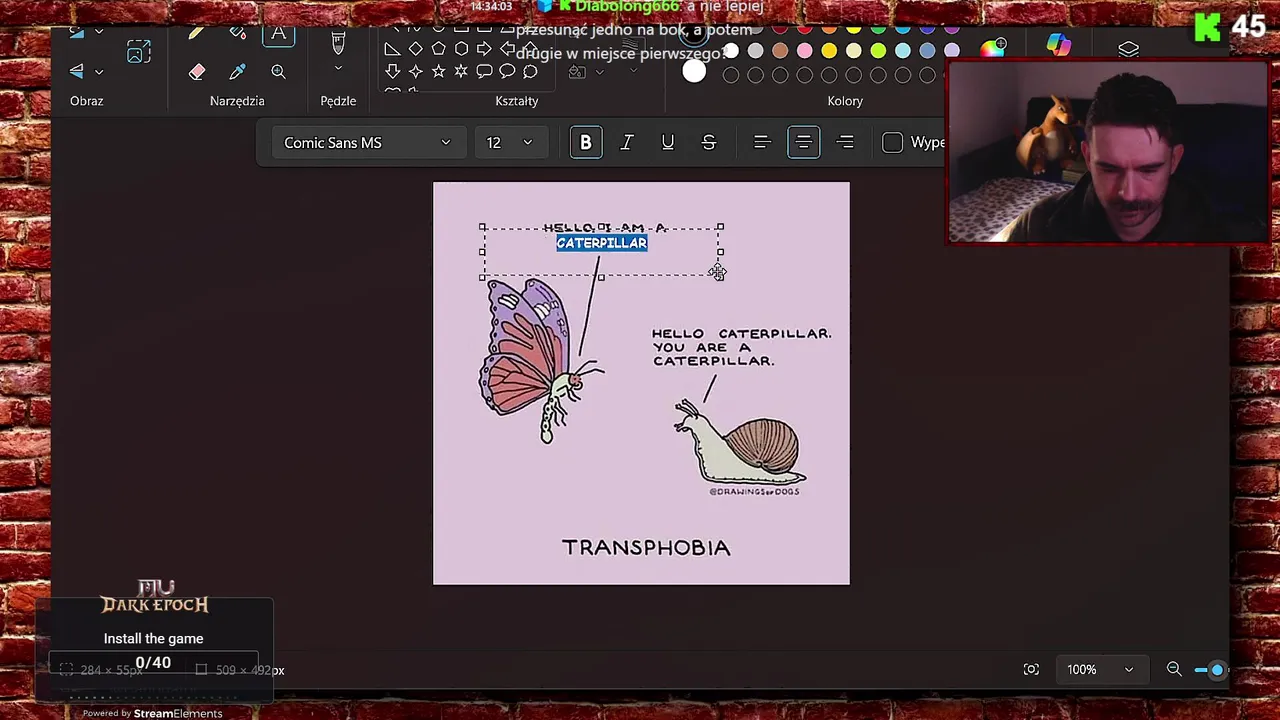Viewport: 1280px width, 720px height.
Task: Click the Pędzle group label
Action: click(338, 101)
